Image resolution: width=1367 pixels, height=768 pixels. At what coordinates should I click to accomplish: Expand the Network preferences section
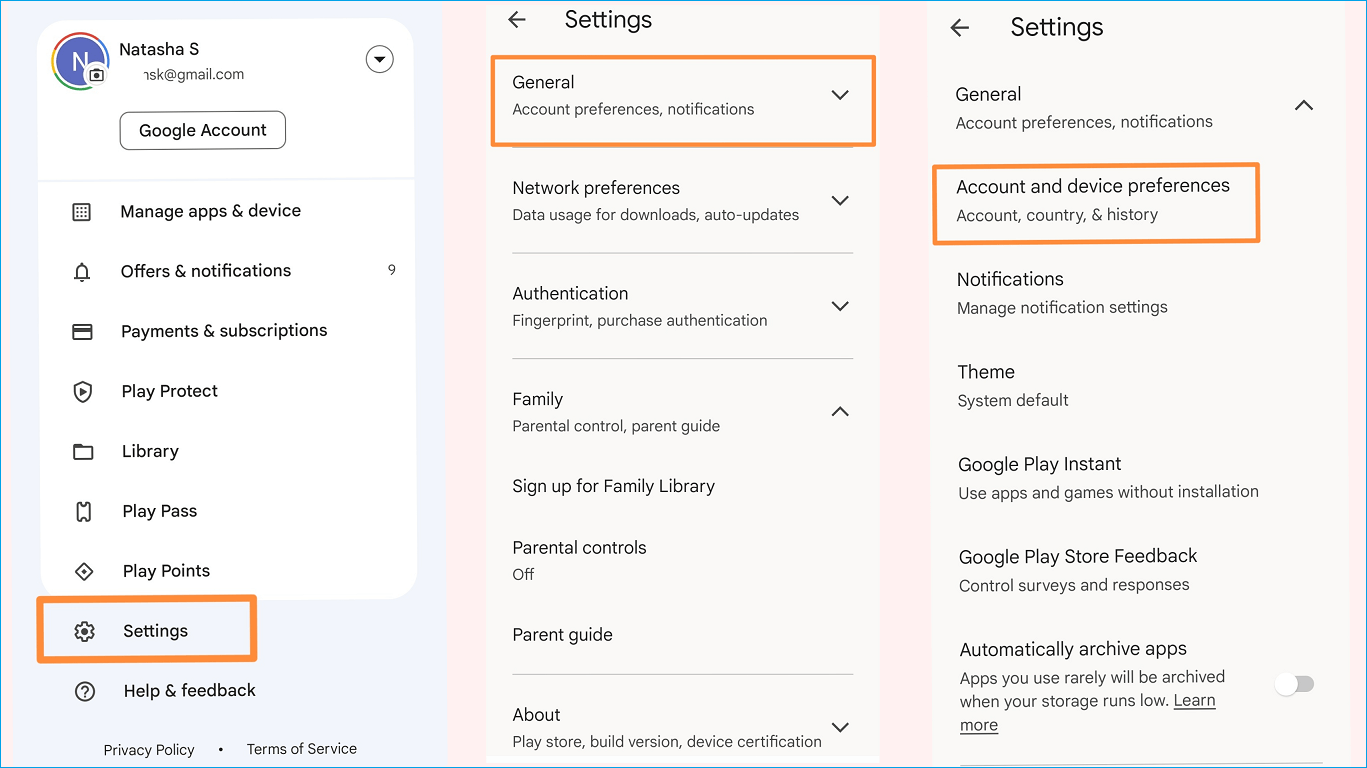840,200
